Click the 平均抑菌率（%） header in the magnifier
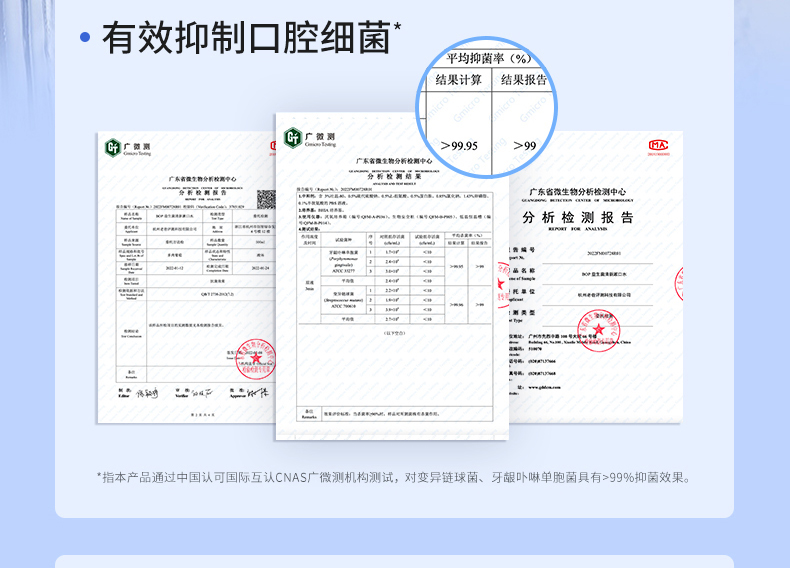This screenshot has width=790, height=568. [x=489, y=58]
